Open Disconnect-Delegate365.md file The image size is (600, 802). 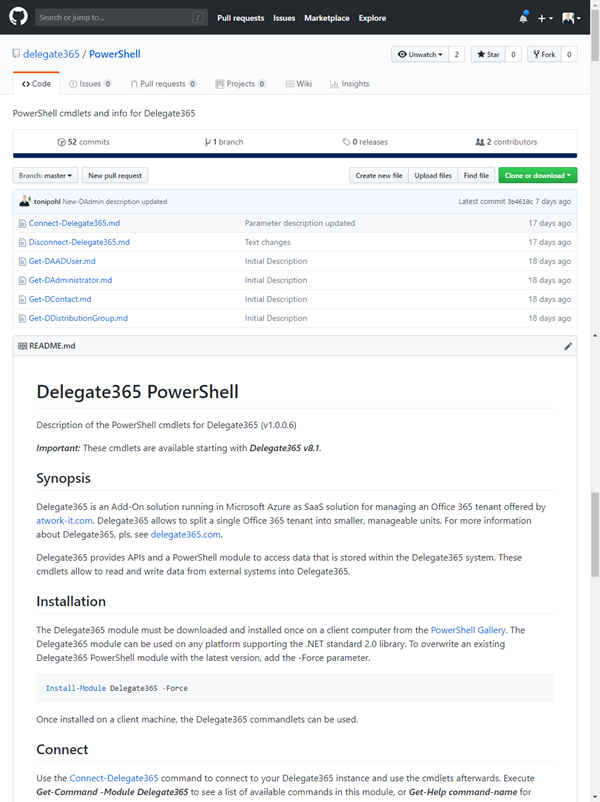[79, 242]
